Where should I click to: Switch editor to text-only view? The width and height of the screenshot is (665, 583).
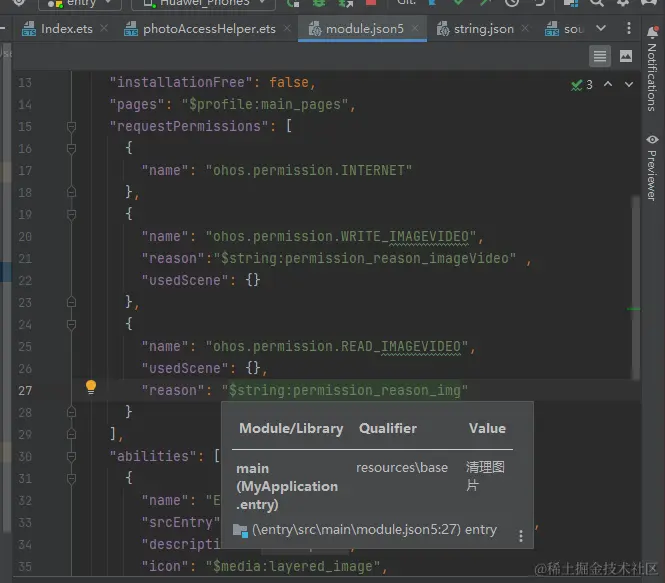click(600, 56)
